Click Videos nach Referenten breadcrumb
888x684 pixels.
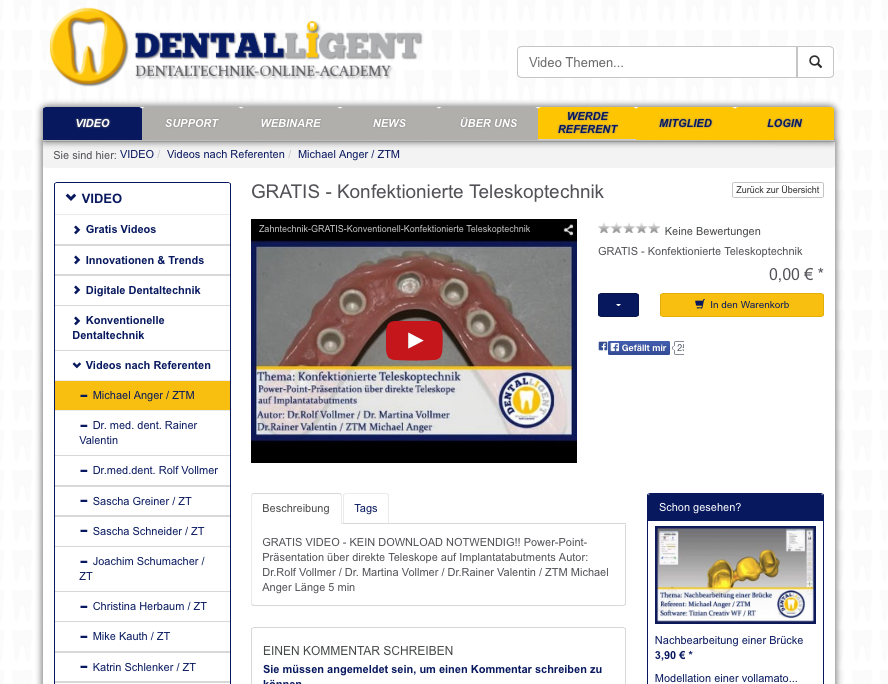click(x=225, y=155)
